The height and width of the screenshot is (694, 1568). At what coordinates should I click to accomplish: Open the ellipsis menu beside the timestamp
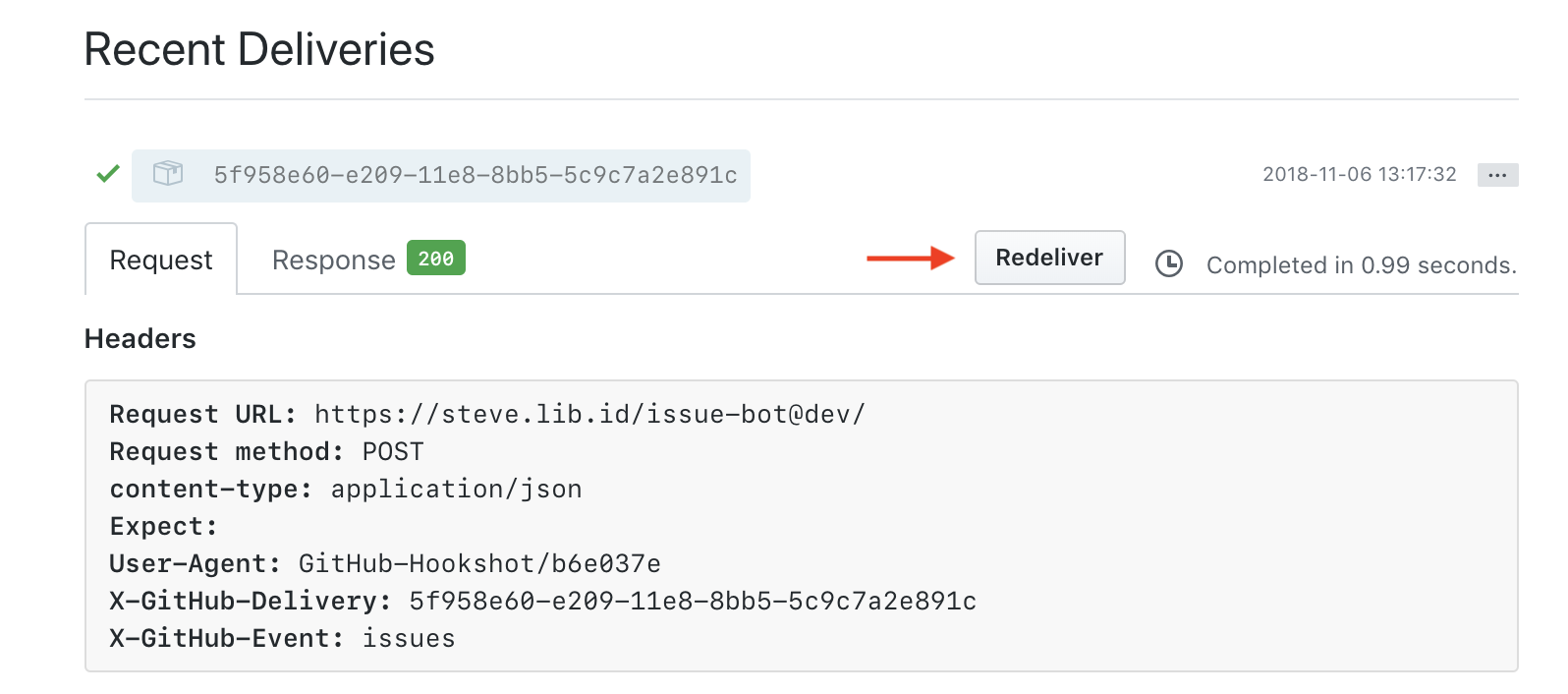[x=1497, y=175]
